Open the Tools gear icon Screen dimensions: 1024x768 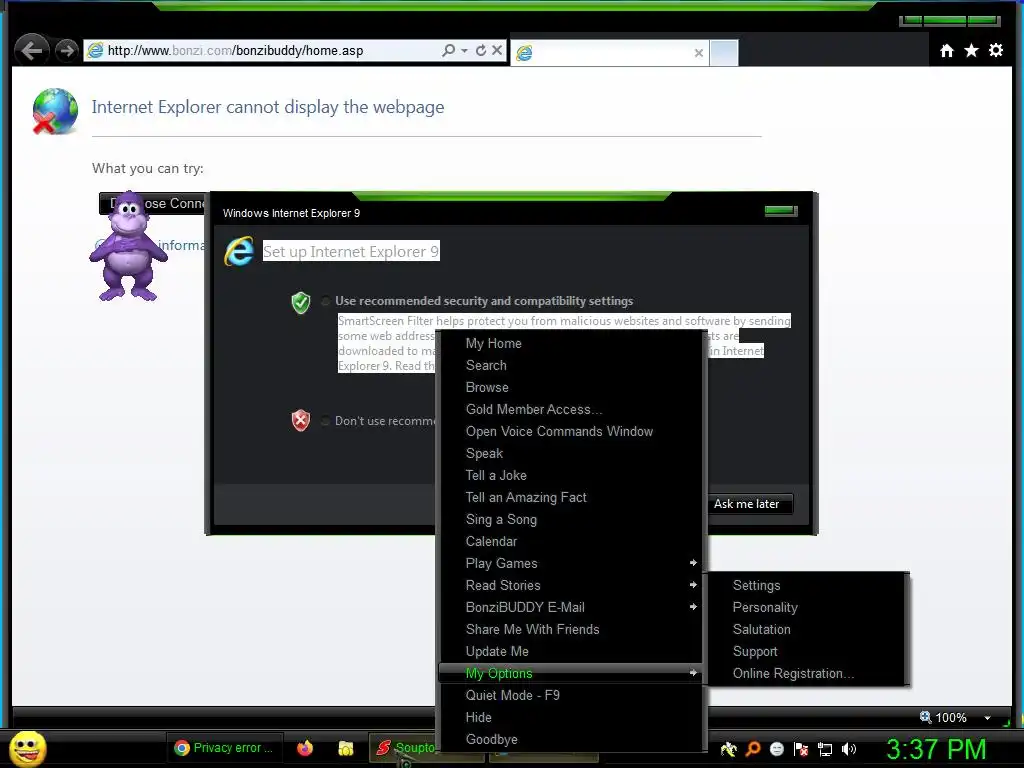click(996, 50)
